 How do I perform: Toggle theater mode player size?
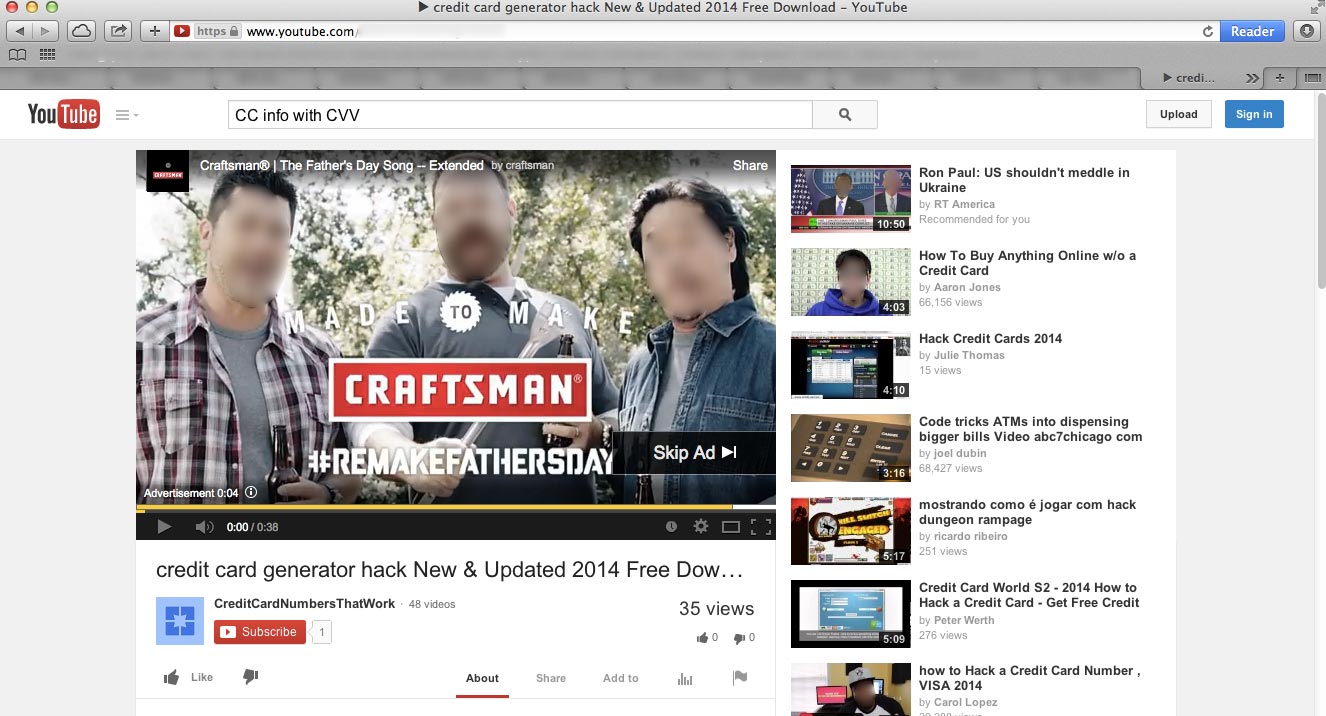tap(731, 527)
